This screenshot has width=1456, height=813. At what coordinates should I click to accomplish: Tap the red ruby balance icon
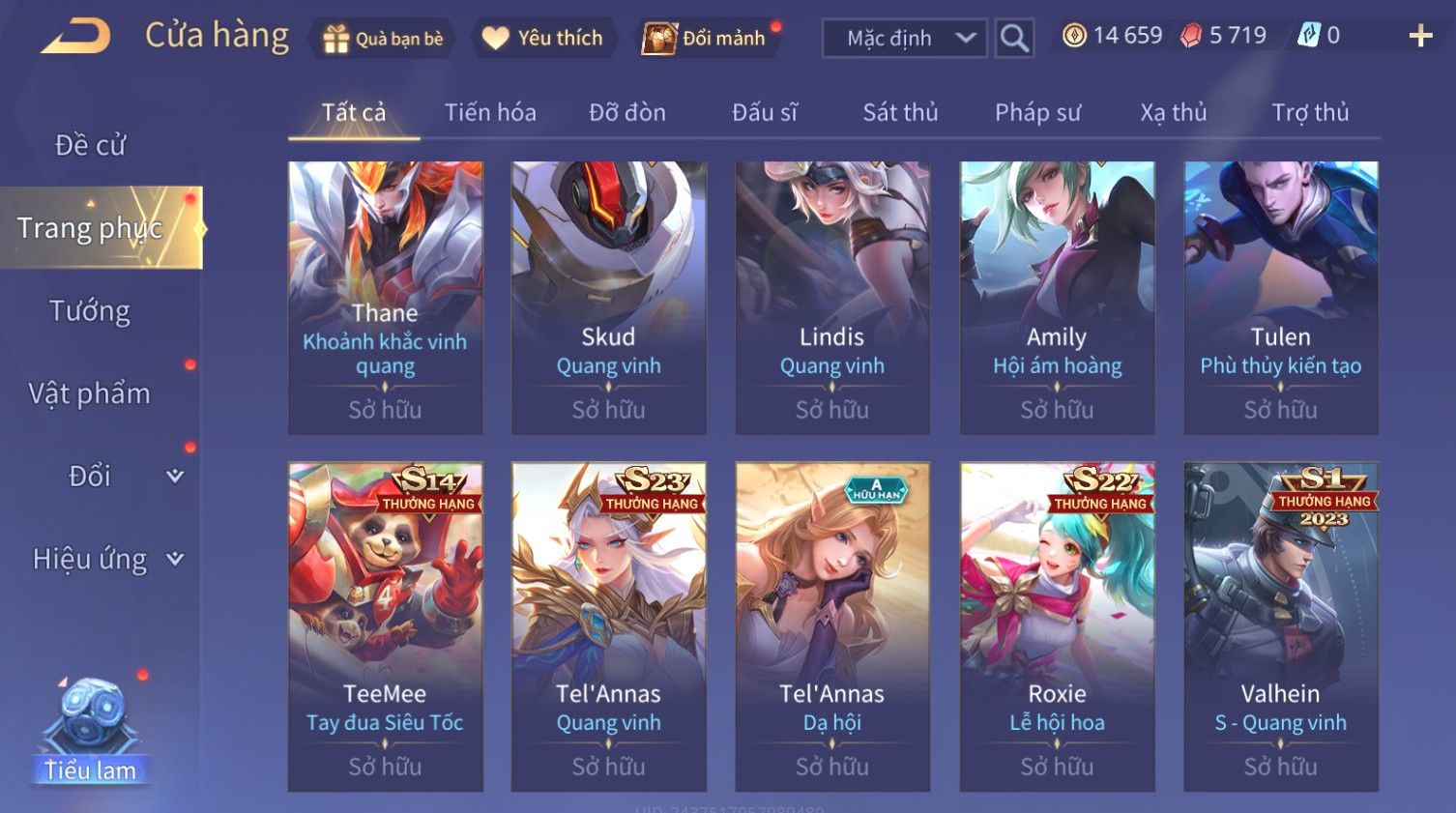click(x=1191, y=36)
